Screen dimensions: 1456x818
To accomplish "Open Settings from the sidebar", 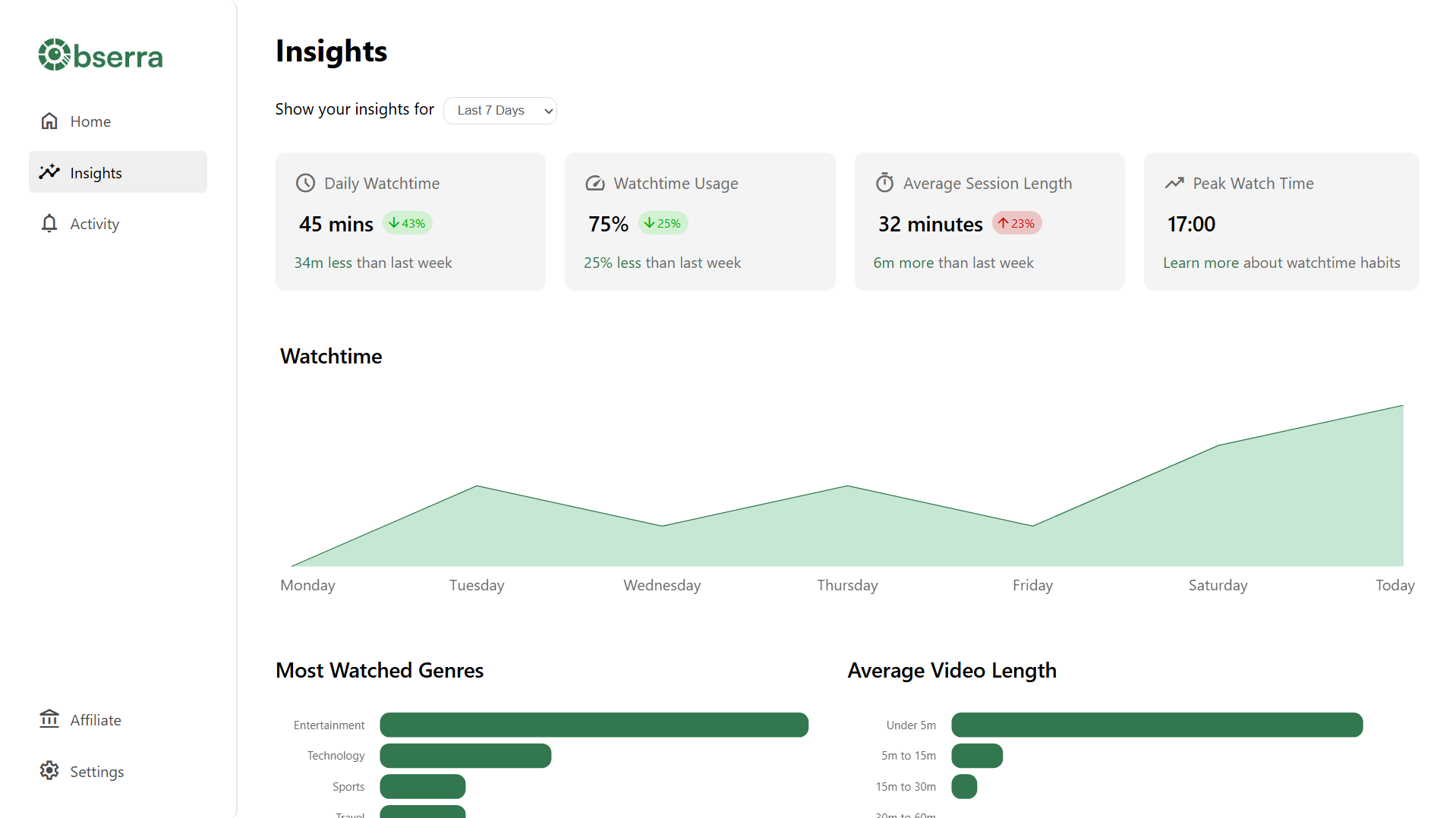I will click(x=118, y=771).
